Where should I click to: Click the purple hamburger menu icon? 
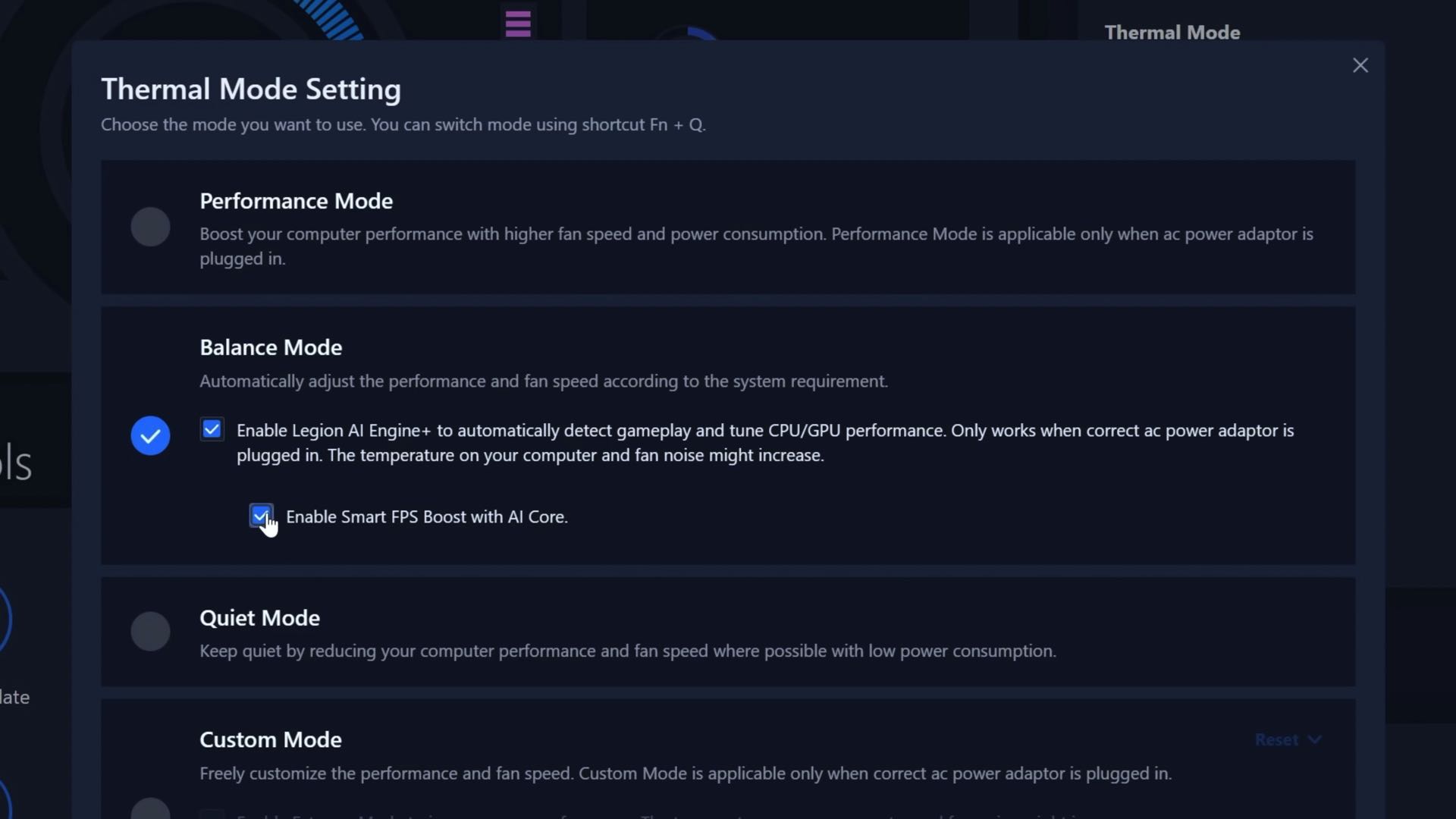point(518,24)
